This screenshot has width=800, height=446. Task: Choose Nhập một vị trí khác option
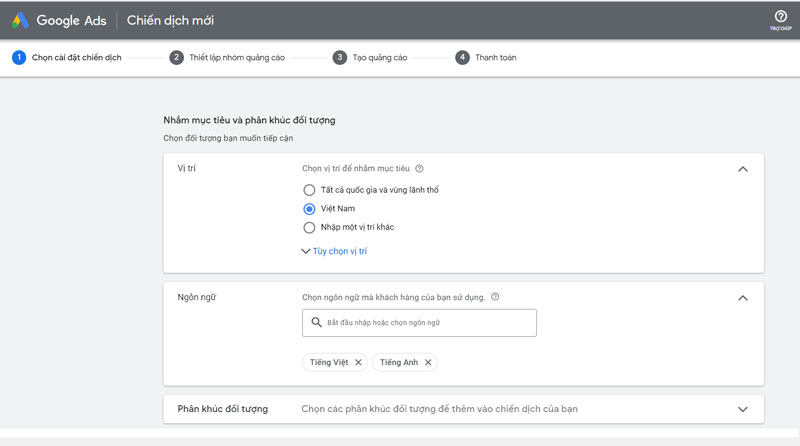click(309, 227)
